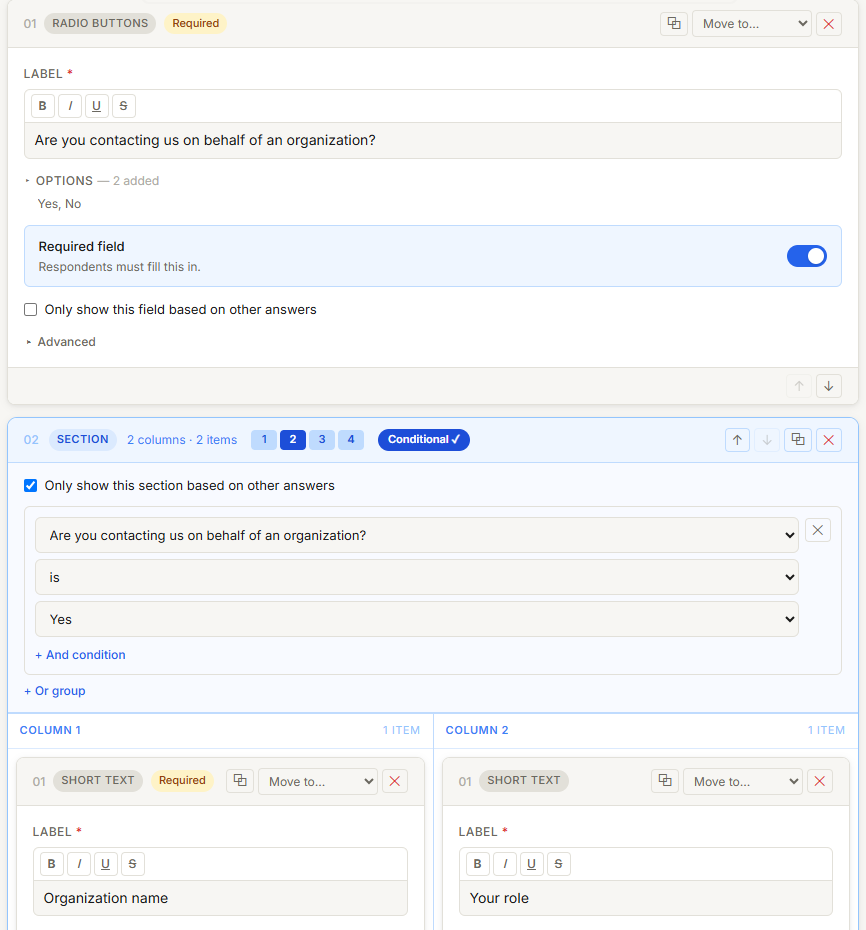Apply strikethrough in Your role label
Screen dimensions: 866x930
point(558,864)
